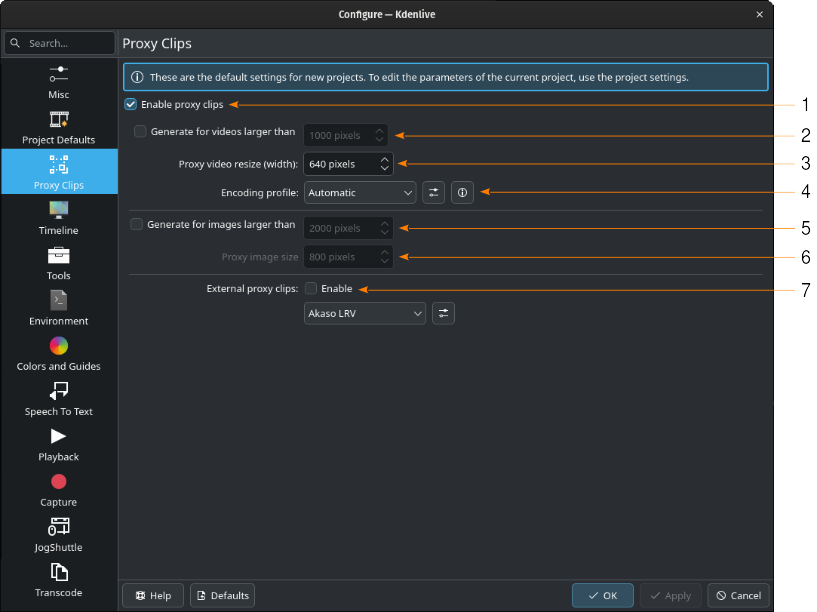Select the Environment settings section

58,308
